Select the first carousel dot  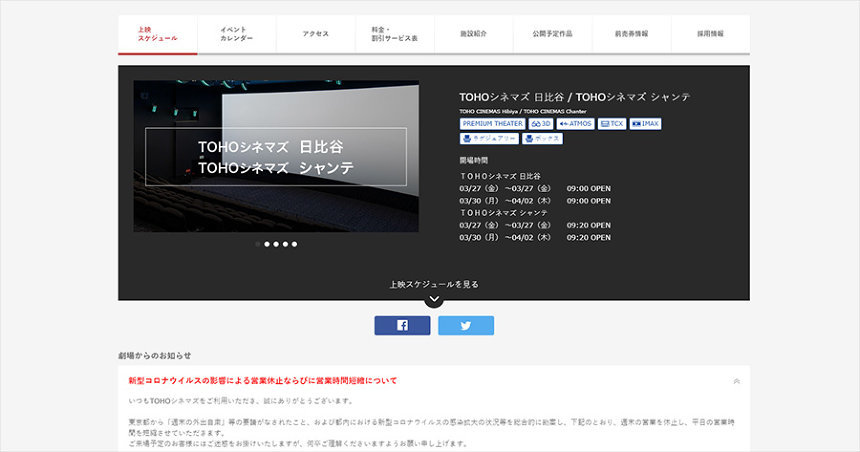pyautogui.click(x=258, y=244)
